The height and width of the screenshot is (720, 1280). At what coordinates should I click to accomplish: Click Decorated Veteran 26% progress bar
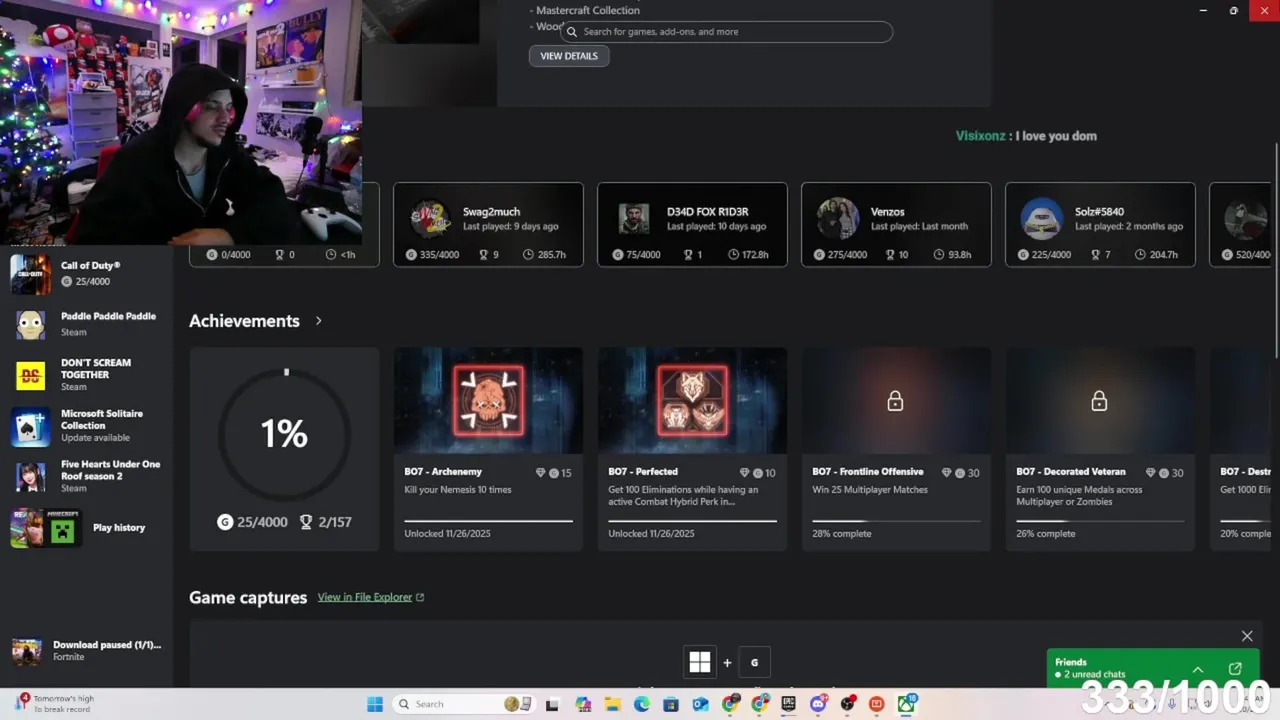tap(1100, 521)
